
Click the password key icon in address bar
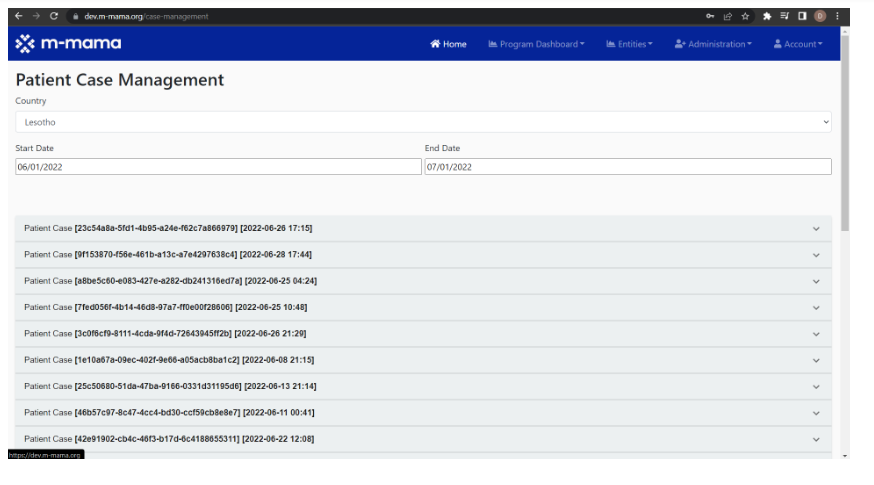coord(710,16)
